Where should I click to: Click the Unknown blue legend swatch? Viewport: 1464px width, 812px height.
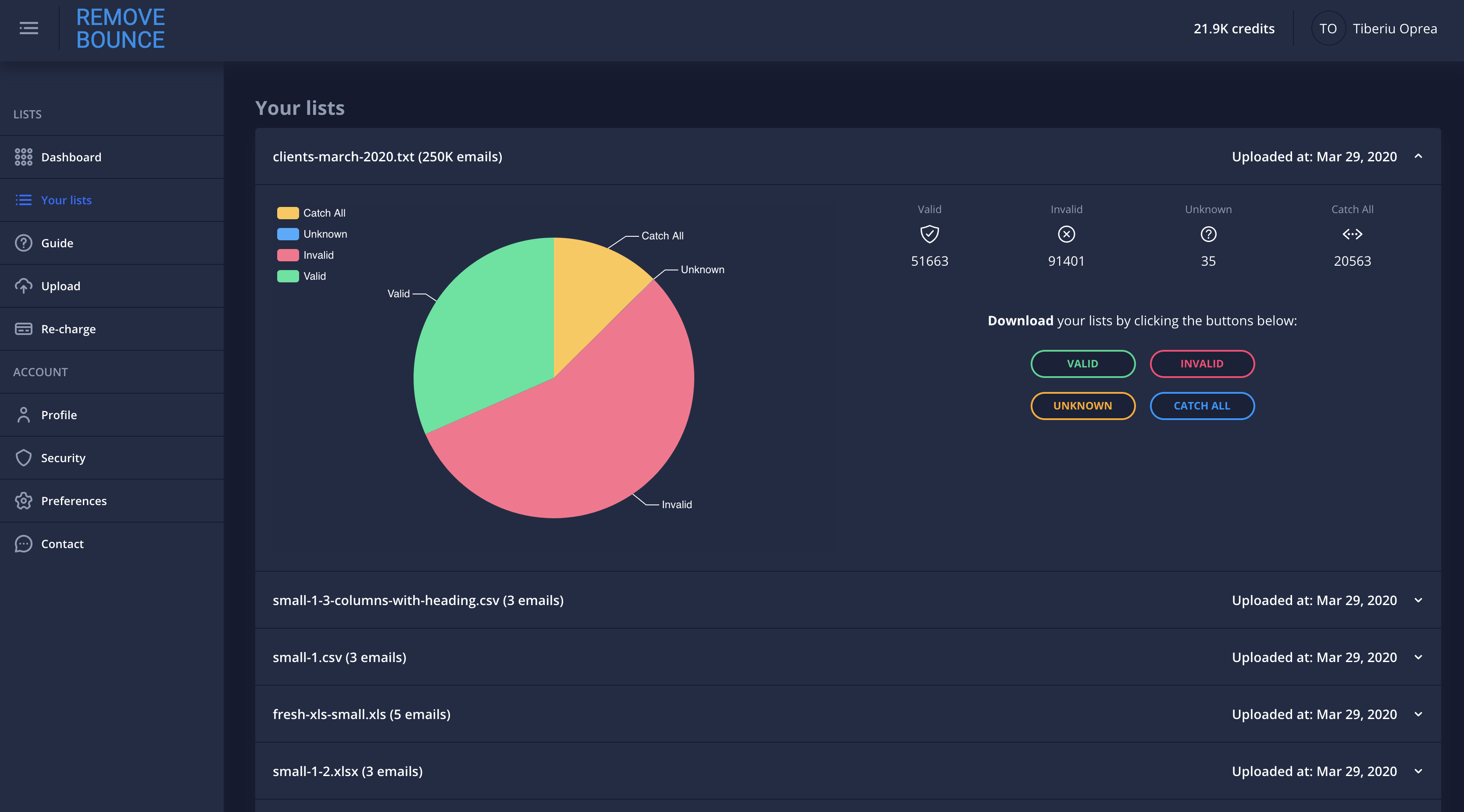click(x=288, y=234)
